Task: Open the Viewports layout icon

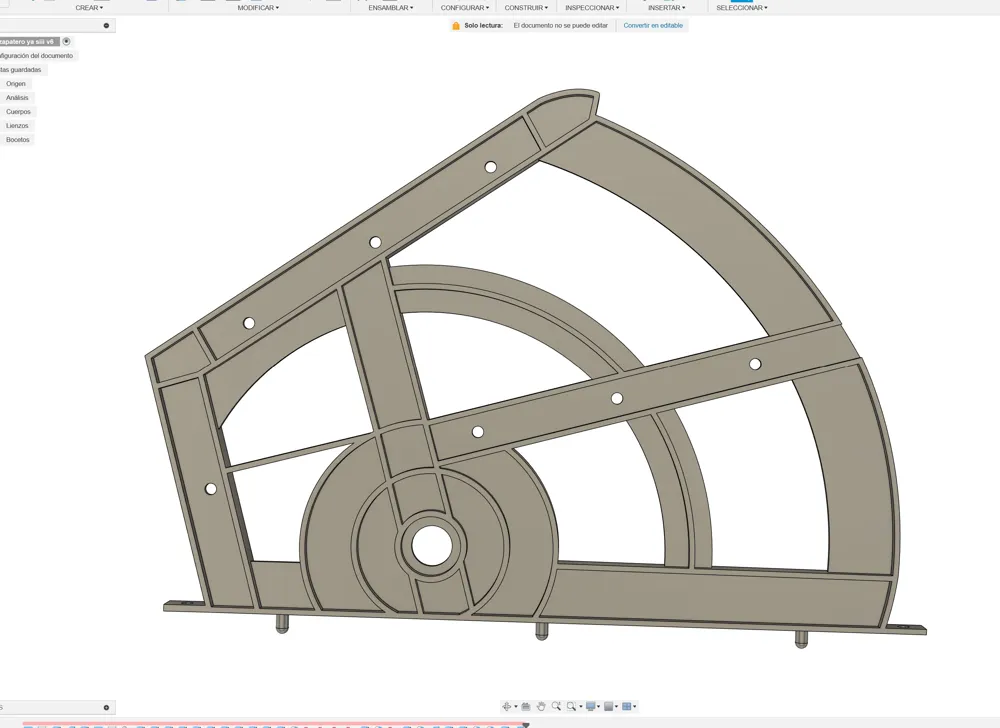Action: [x=626, y=706]
